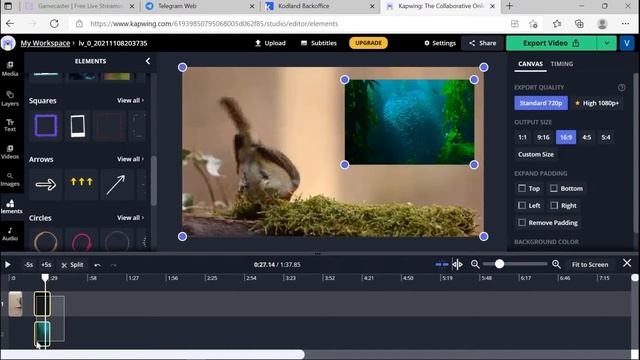Add the orange circle element
Viewport: 640px width, 360px height.
tap(46, 242)
